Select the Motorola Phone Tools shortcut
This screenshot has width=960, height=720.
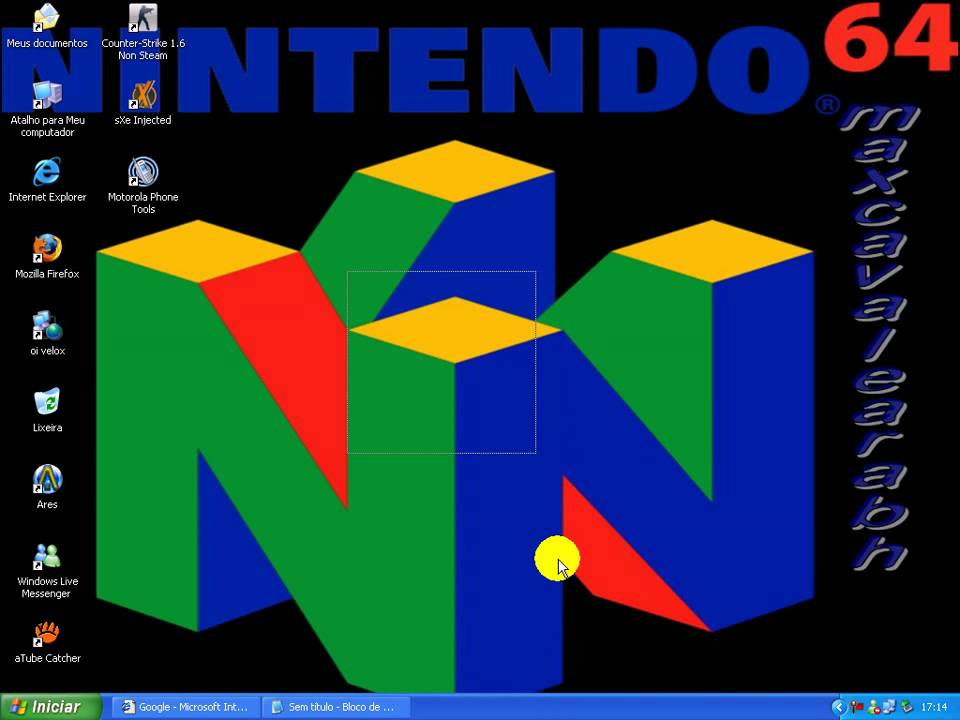(143, 186)
